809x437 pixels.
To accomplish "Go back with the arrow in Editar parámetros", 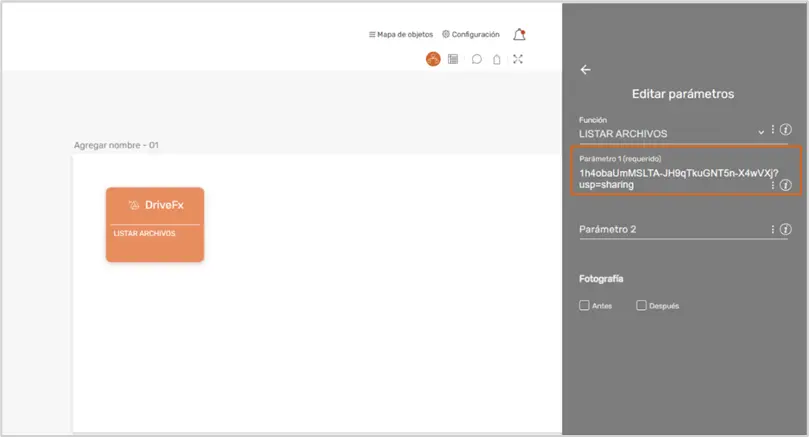I will click(x=585, y=70).
